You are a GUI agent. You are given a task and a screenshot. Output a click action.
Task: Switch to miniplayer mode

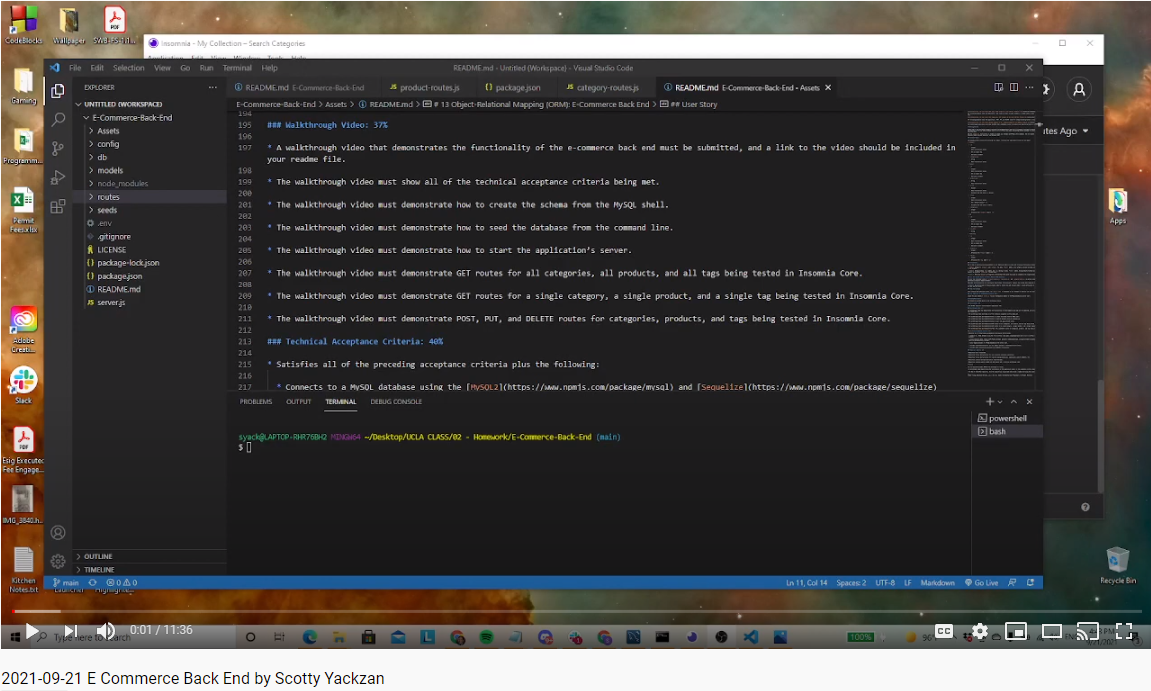click(x=1016, y=631)
